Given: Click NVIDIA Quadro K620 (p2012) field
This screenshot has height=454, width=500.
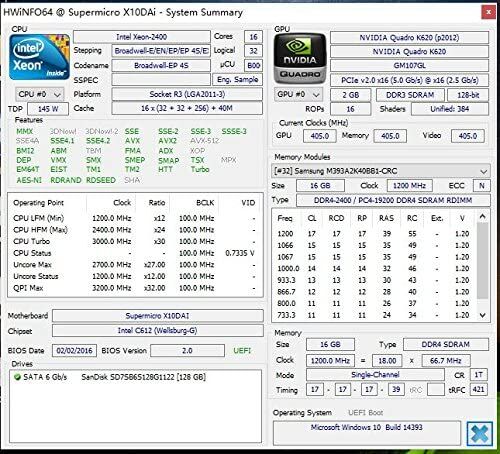Looking at the screenshot, I should tap(409, 38).
